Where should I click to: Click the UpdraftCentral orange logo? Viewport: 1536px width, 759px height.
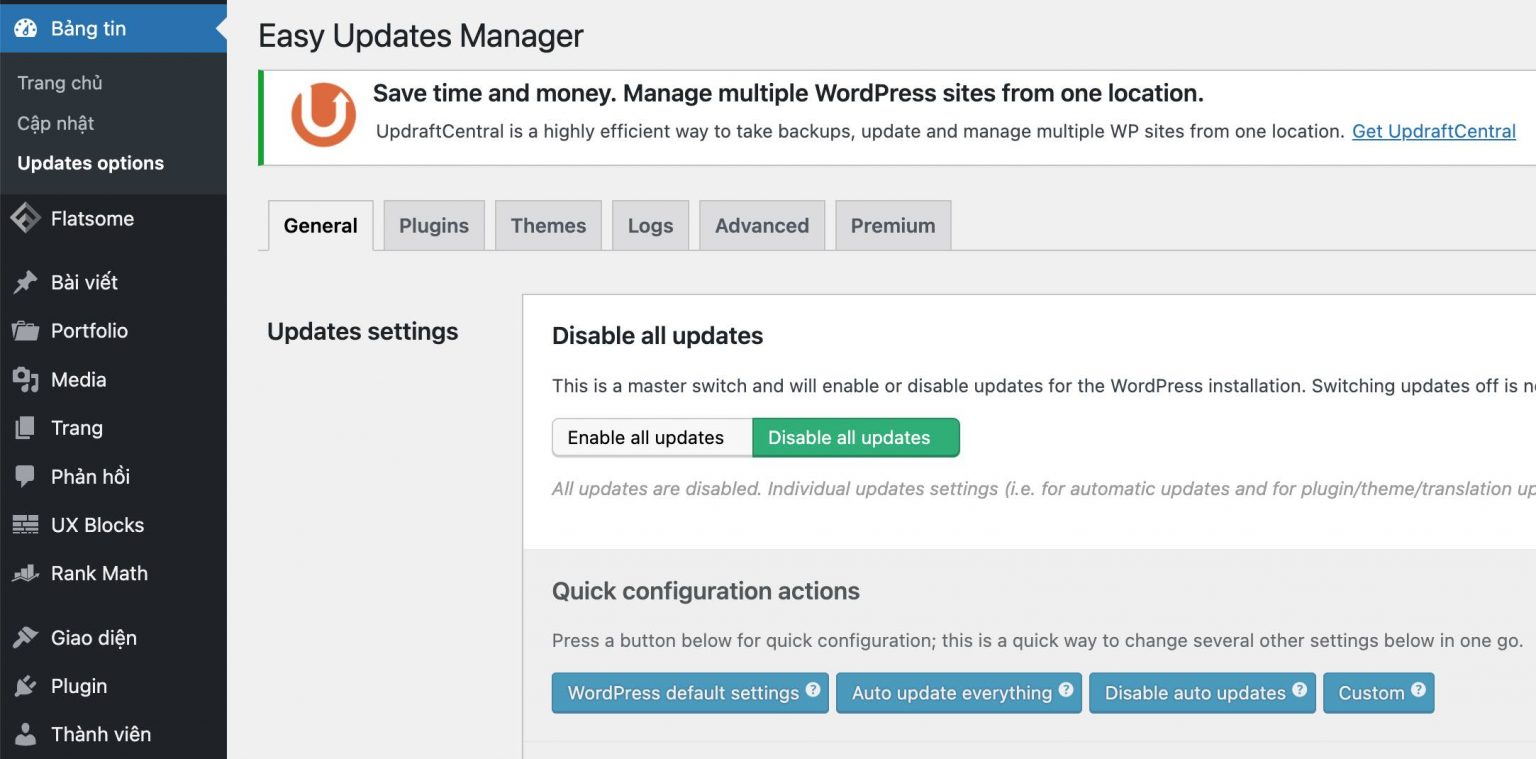pyautogui.click(x=323, y=115)
